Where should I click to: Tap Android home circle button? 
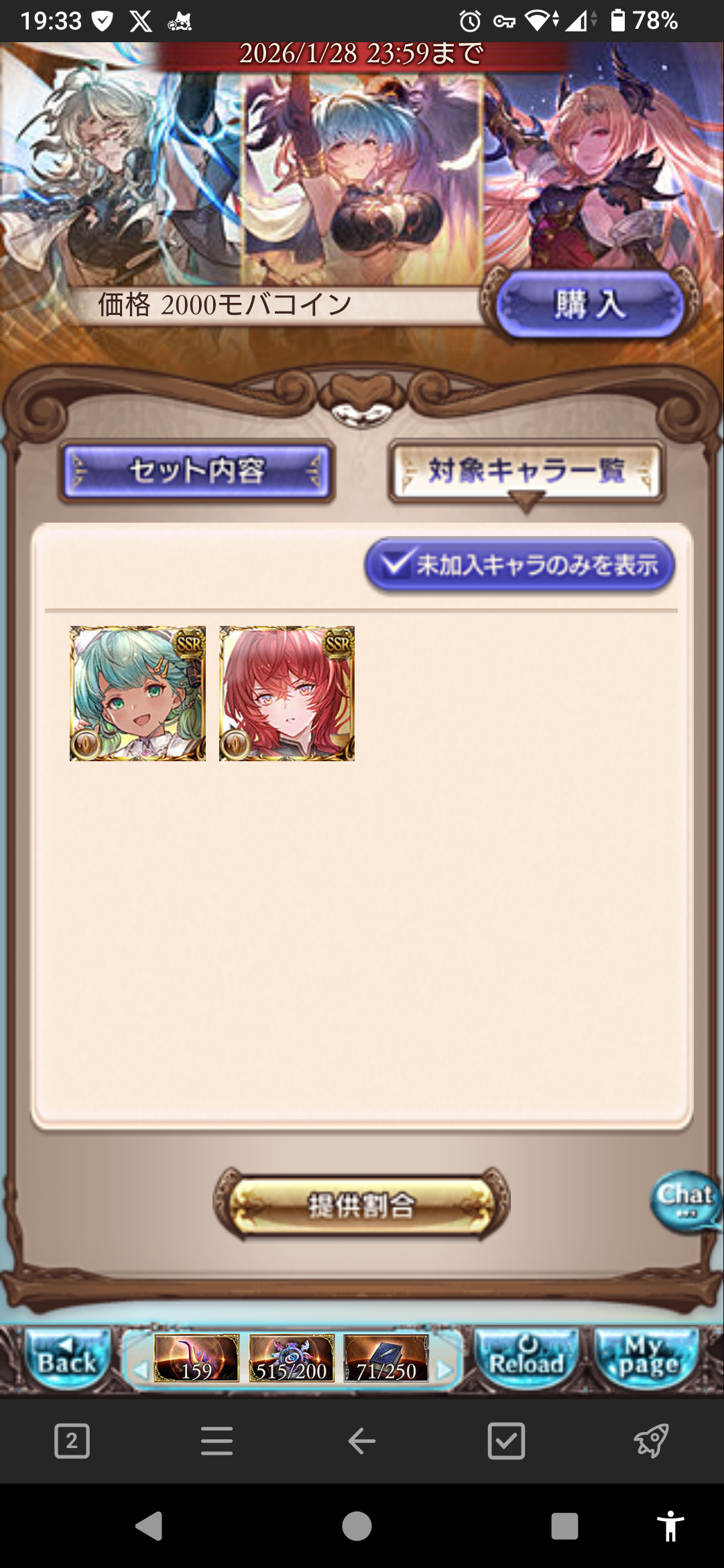tap(357, 1526)
